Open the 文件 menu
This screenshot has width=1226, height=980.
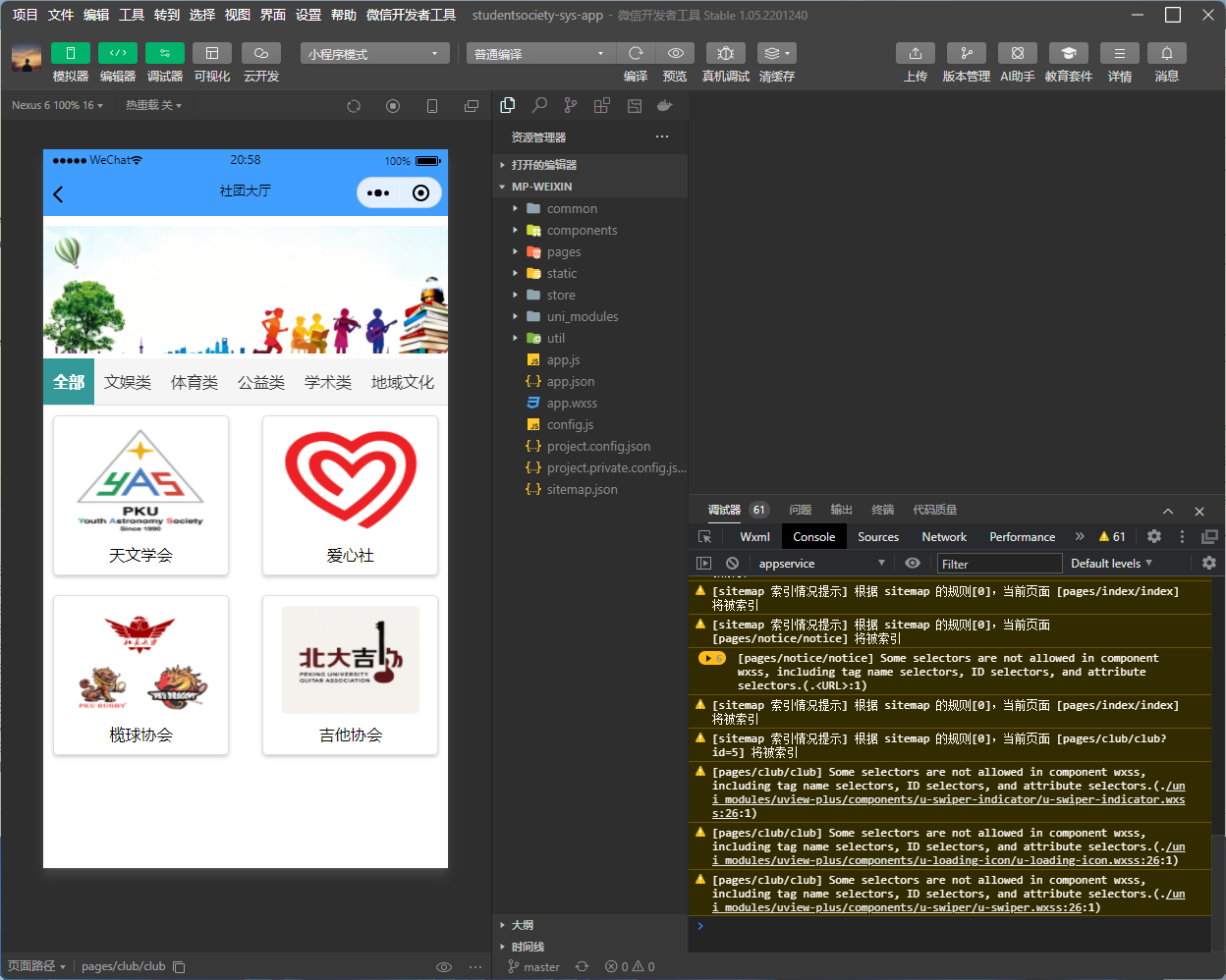61,15
